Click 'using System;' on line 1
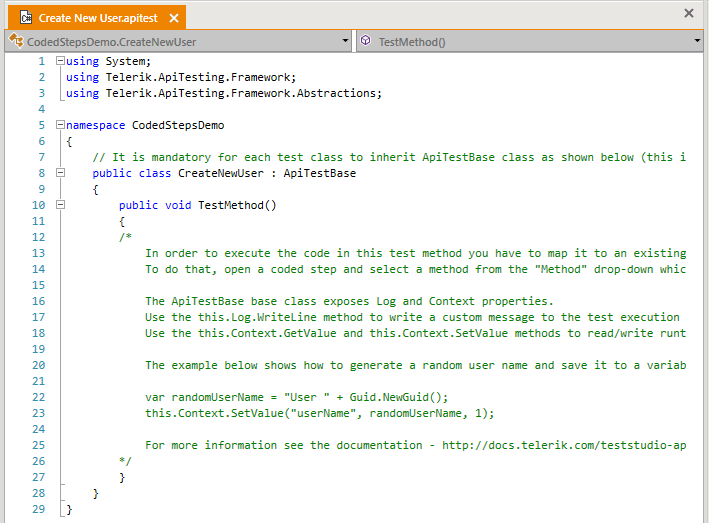 click(109, 61)
